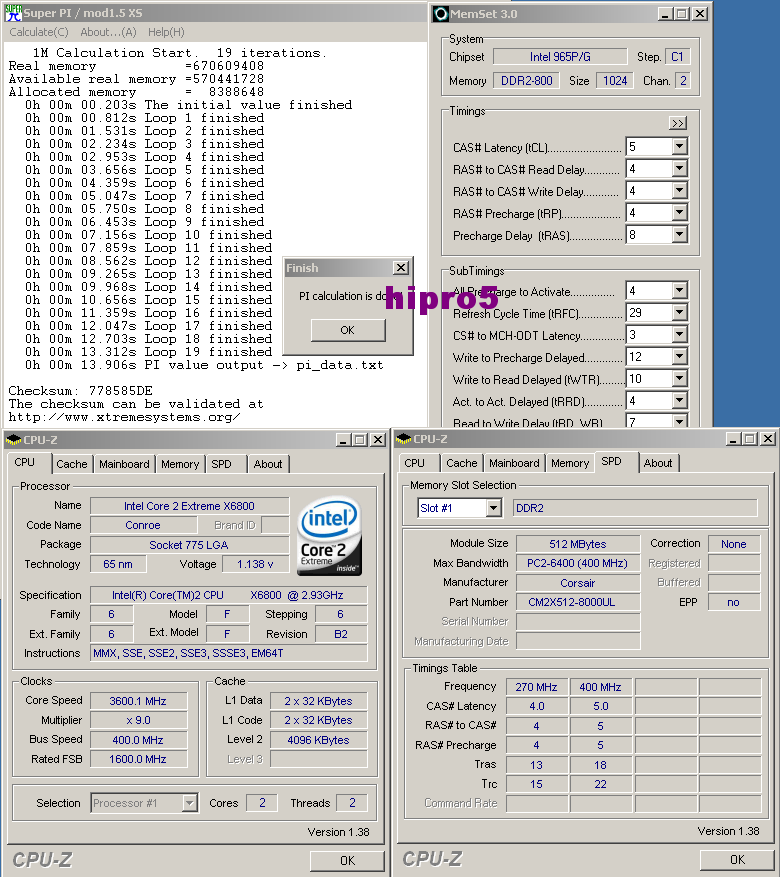Open the disabled Processor #1 selection dropdown
Image resolution: width=780 pixels, height=877 pixels.
point(190,803)
